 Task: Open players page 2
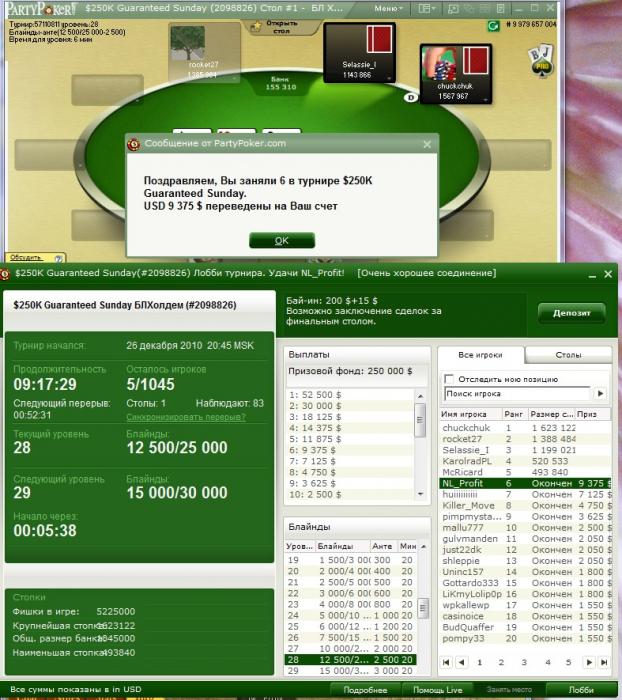(501, 662)
